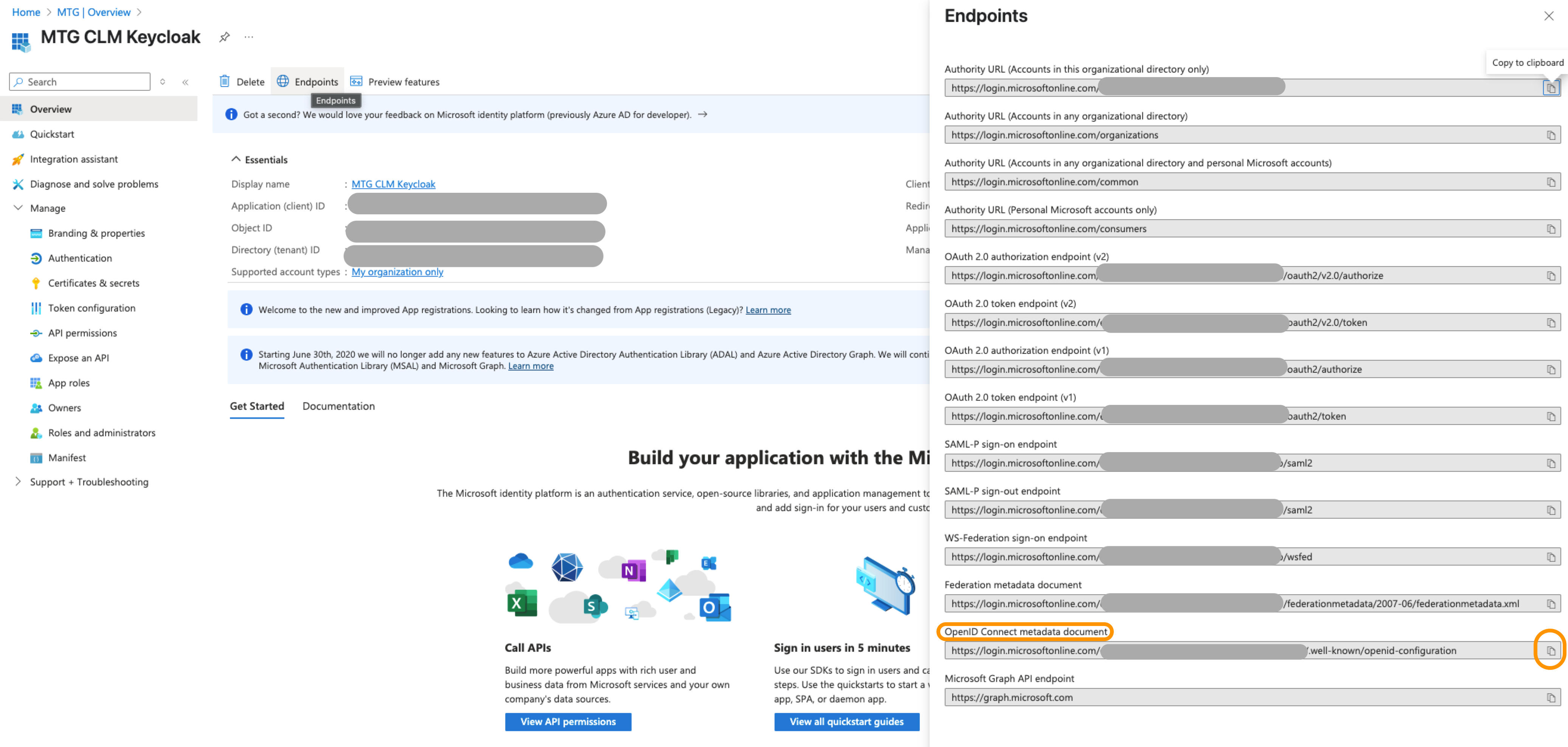
Task: Open Certificates & secrets in the sidebar
Action: click(94, 283)
